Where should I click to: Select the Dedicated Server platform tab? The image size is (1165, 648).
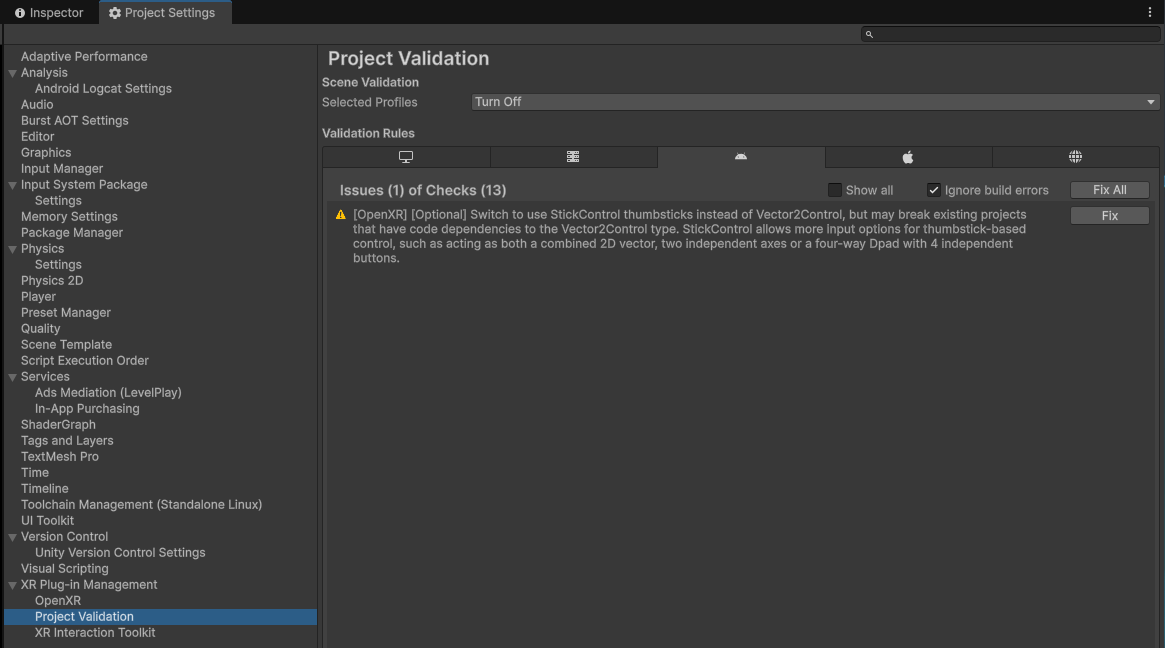[573, 157]
